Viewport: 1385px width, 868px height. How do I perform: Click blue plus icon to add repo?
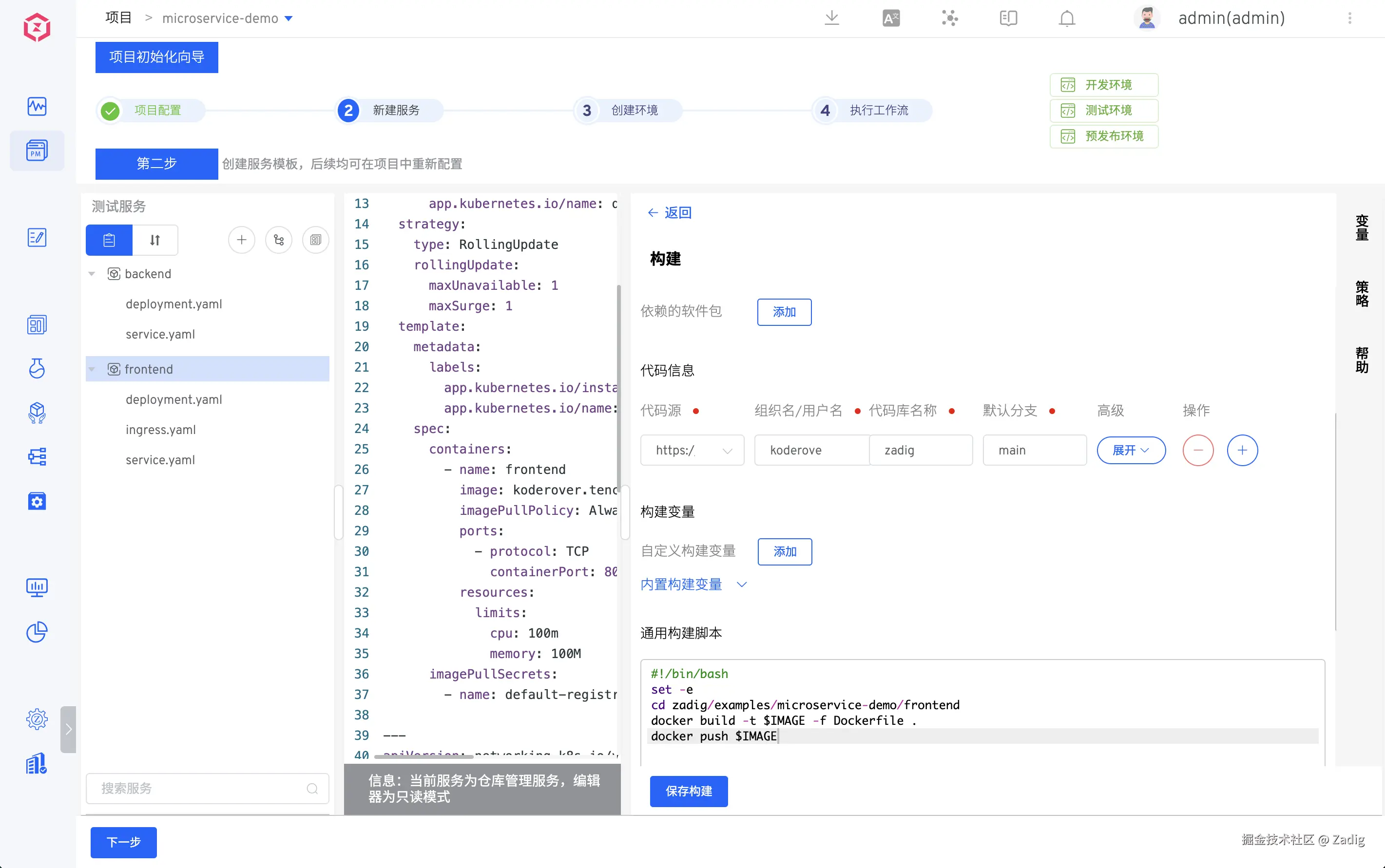(1242, 450)
